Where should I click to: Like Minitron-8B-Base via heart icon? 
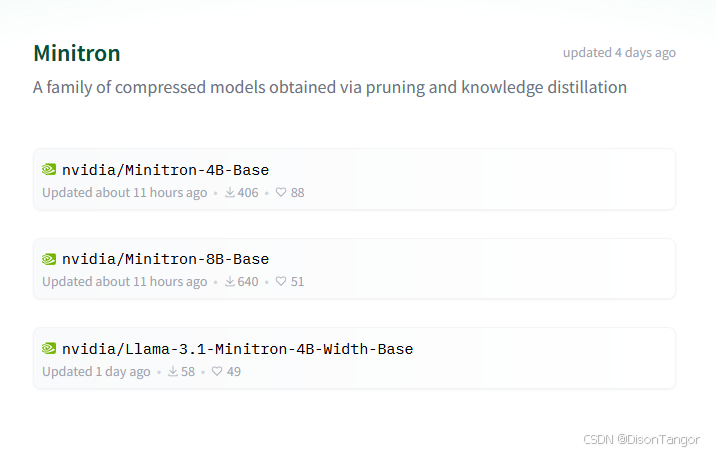pyautogui.click(x=281, y=282)
